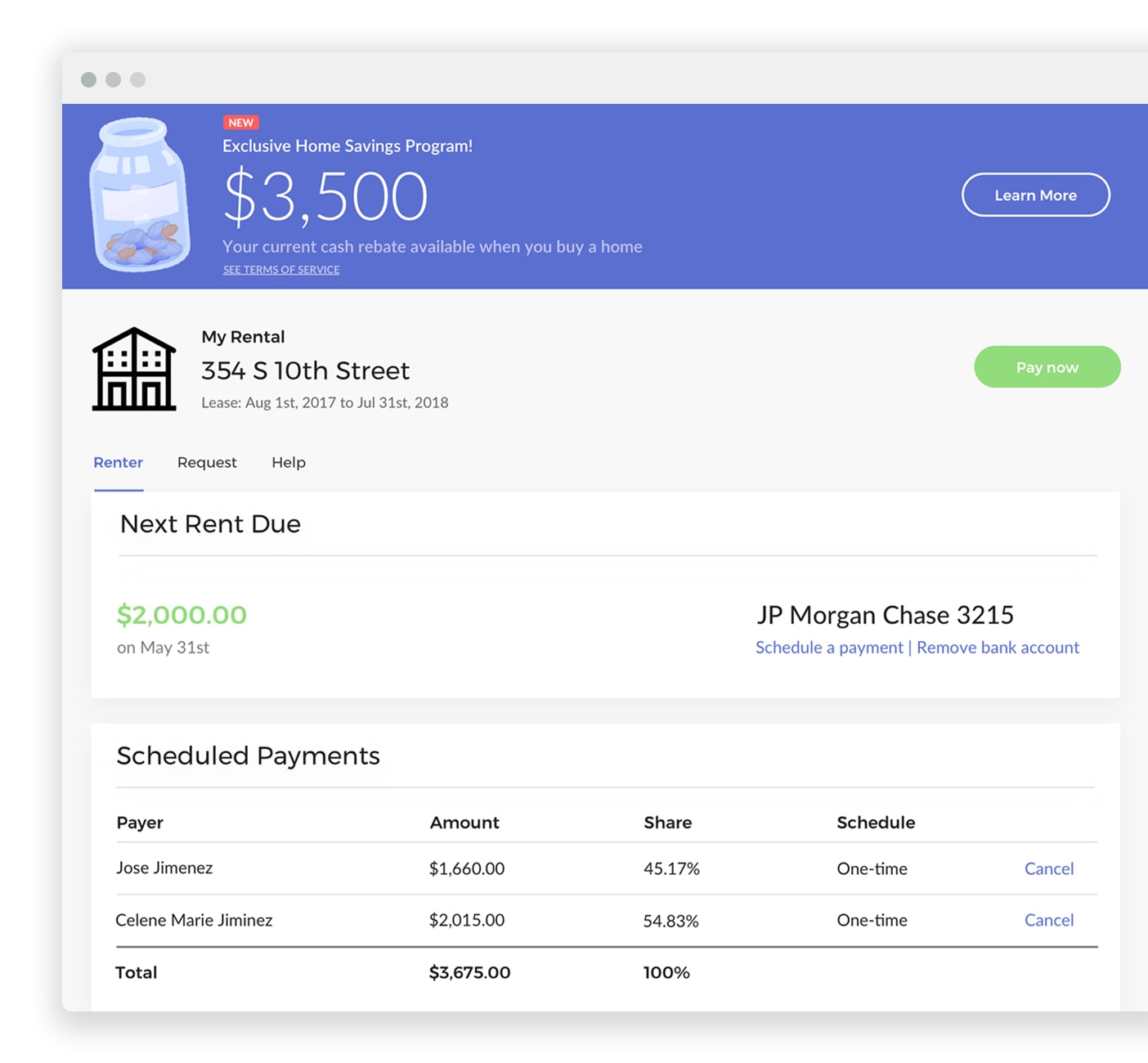Click the rental building icon
Image resolution: width=1148 pixels, height=1063 pixels.
[134, 369]
